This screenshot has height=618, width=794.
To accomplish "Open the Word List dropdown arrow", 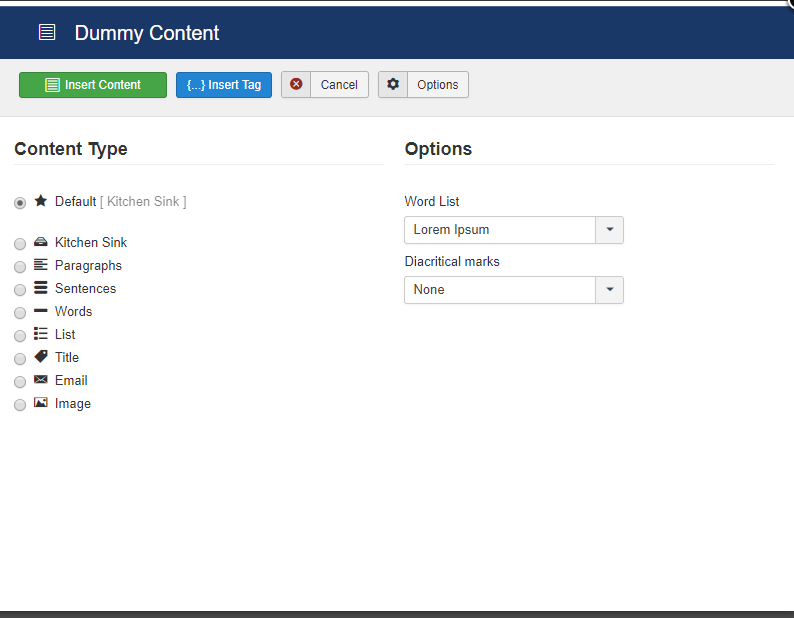I will pos(610,230).
